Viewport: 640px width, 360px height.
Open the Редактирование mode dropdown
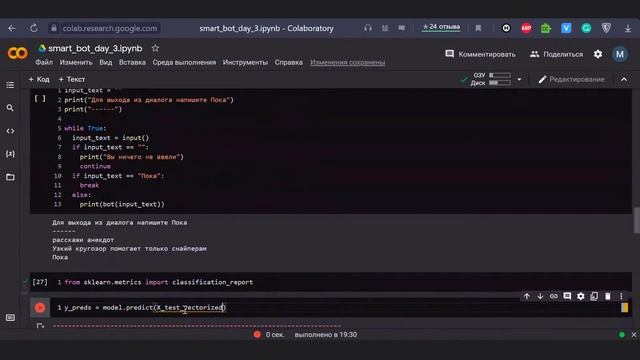click(x=571, y=79)
